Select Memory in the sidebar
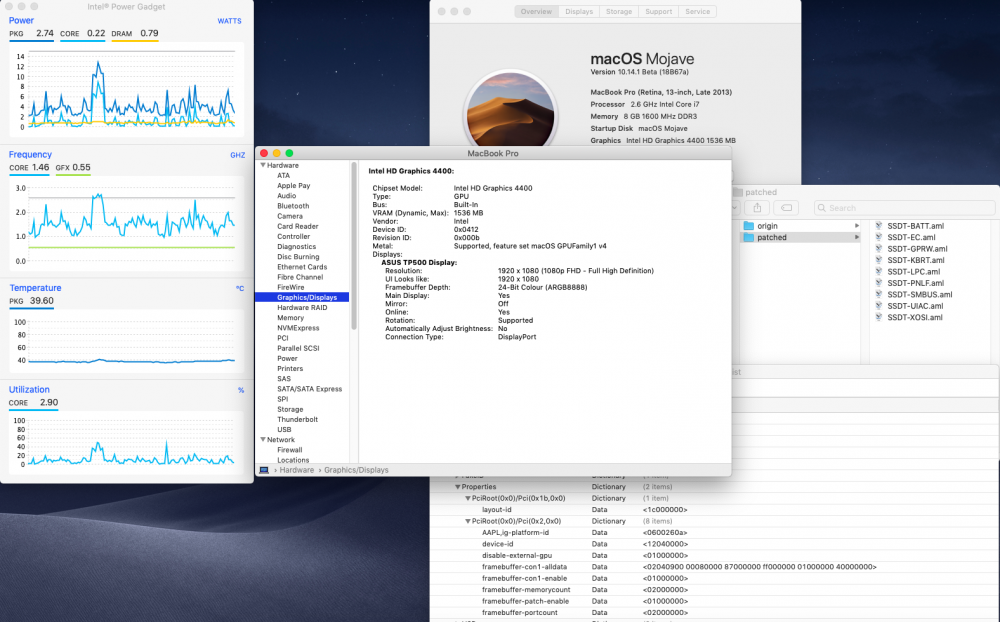The width and height of the screenshot is (1000, 622). [290, 318]
